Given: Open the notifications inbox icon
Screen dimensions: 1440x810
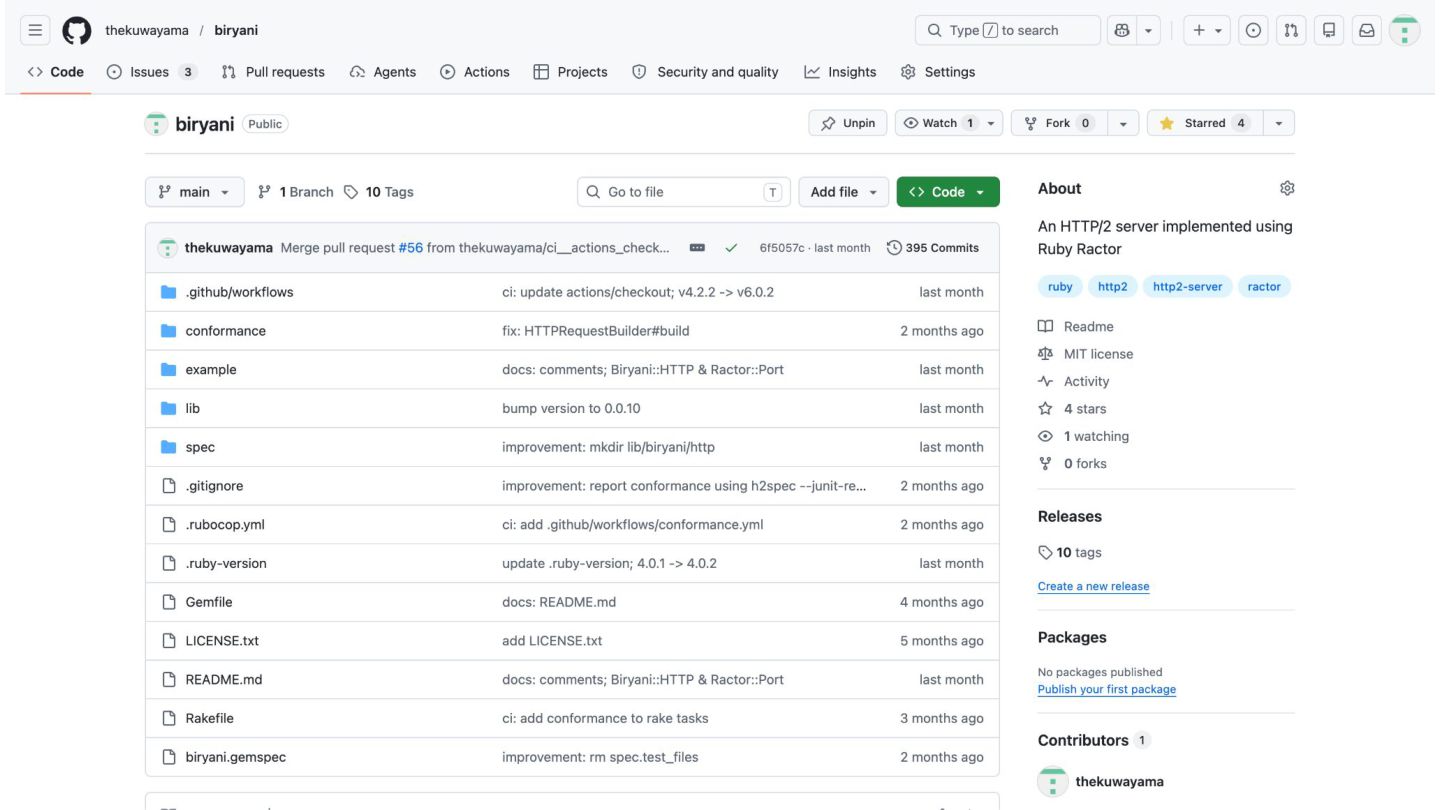Looking at the screenshot, I should [1367, 30].
